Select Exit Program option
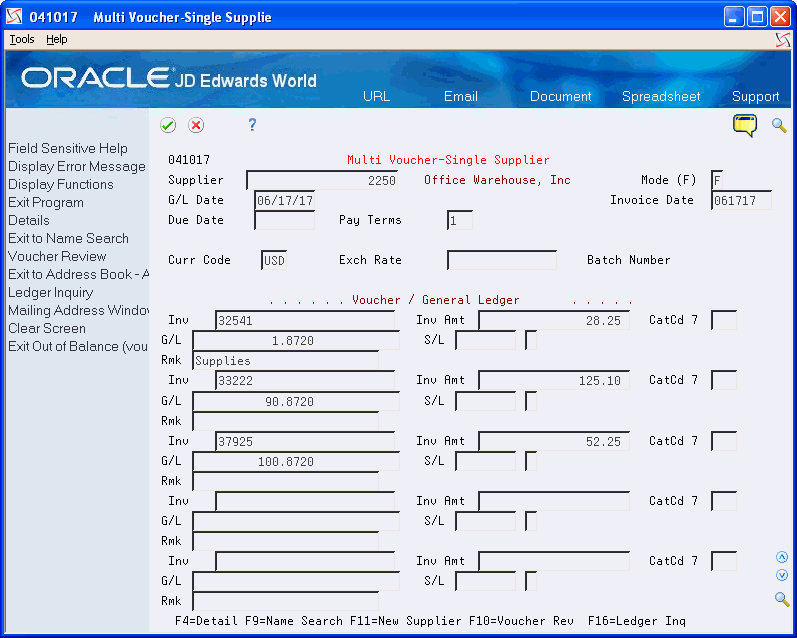This screenshot has width=797, height=638. [46, 202]
